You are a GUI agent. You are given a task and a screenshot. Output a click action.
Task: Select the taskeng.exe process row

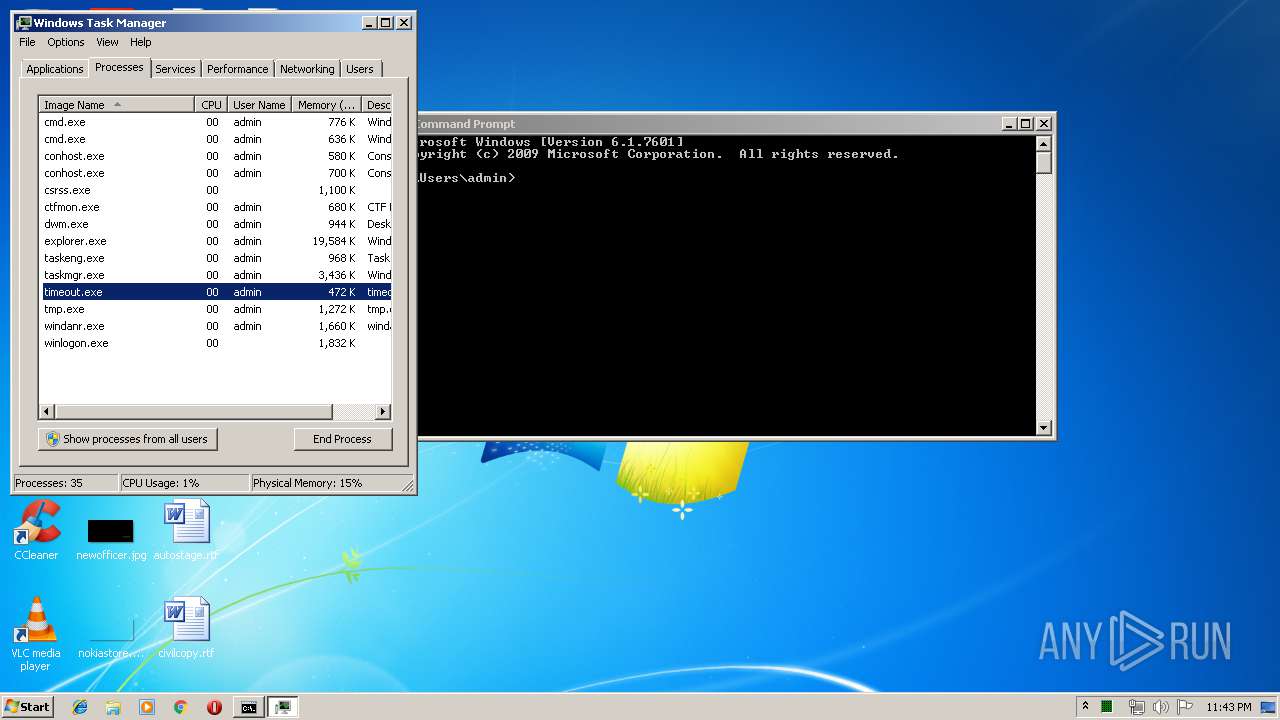click(x=216, y=258)
